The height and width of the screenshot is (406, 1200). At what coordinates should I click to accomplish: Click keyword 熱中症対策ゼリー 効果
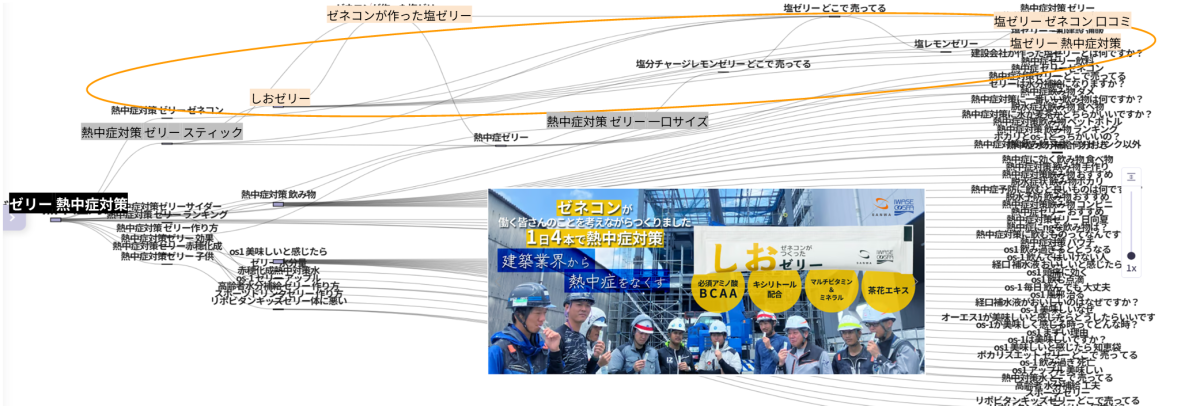[x=167, y=238]
